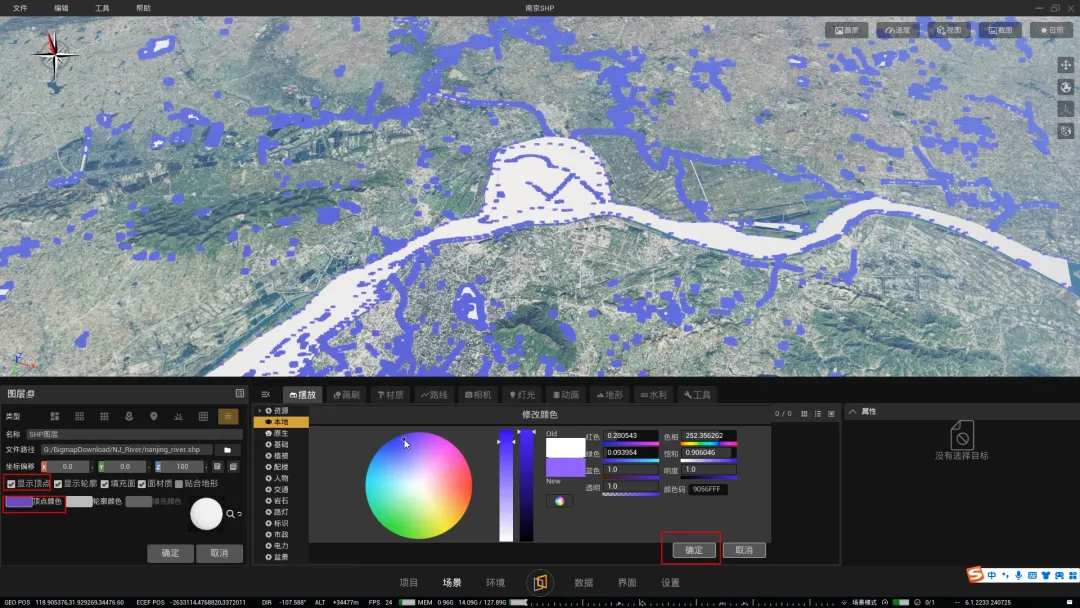The width and height of the screenshot is (1080, 608).
Task: Click the reset arrow next to material sphere
Action: point(240,514)
